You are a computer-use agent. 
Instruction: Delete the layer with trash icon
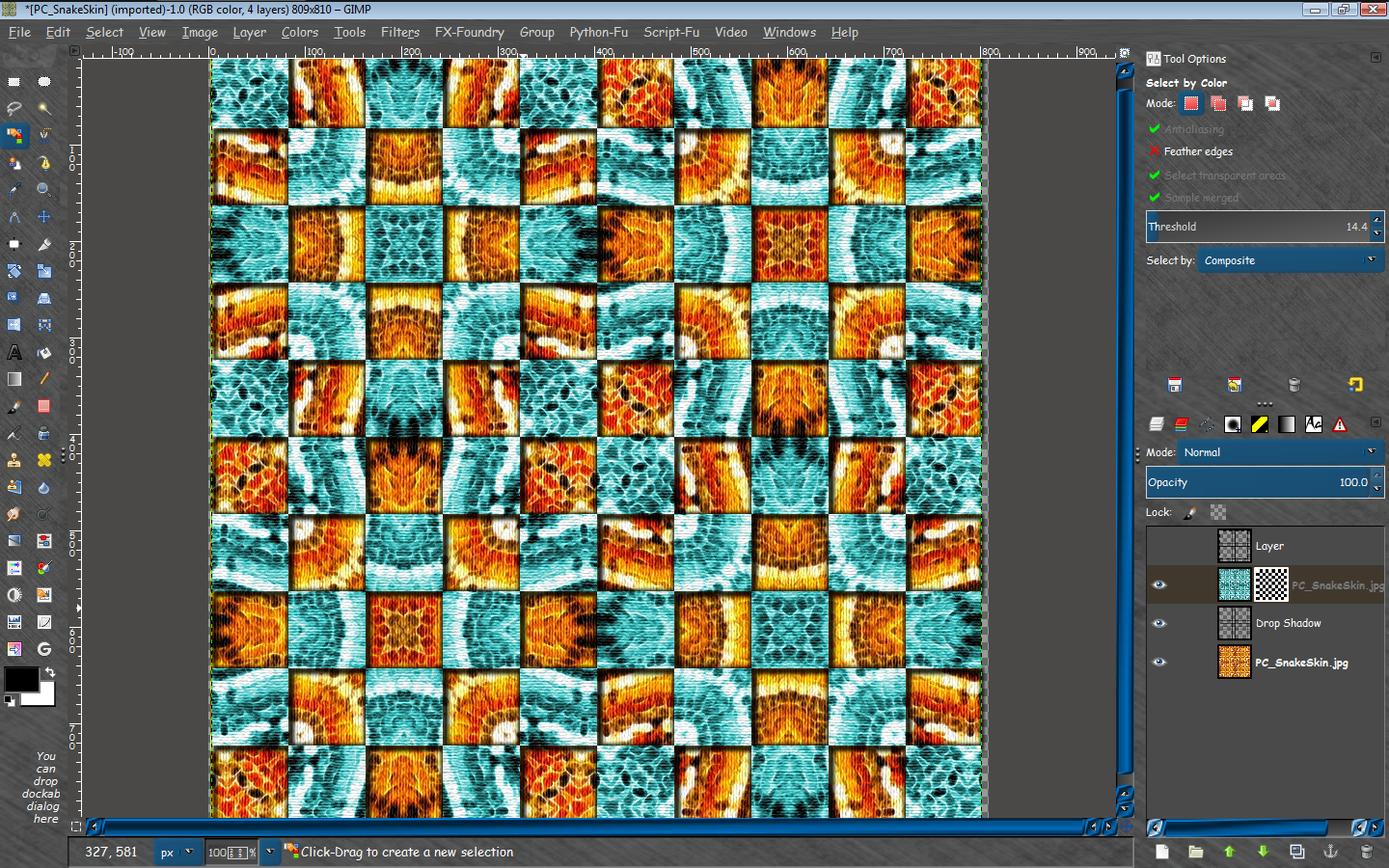pyautogui.click(x=1366, y=852)
